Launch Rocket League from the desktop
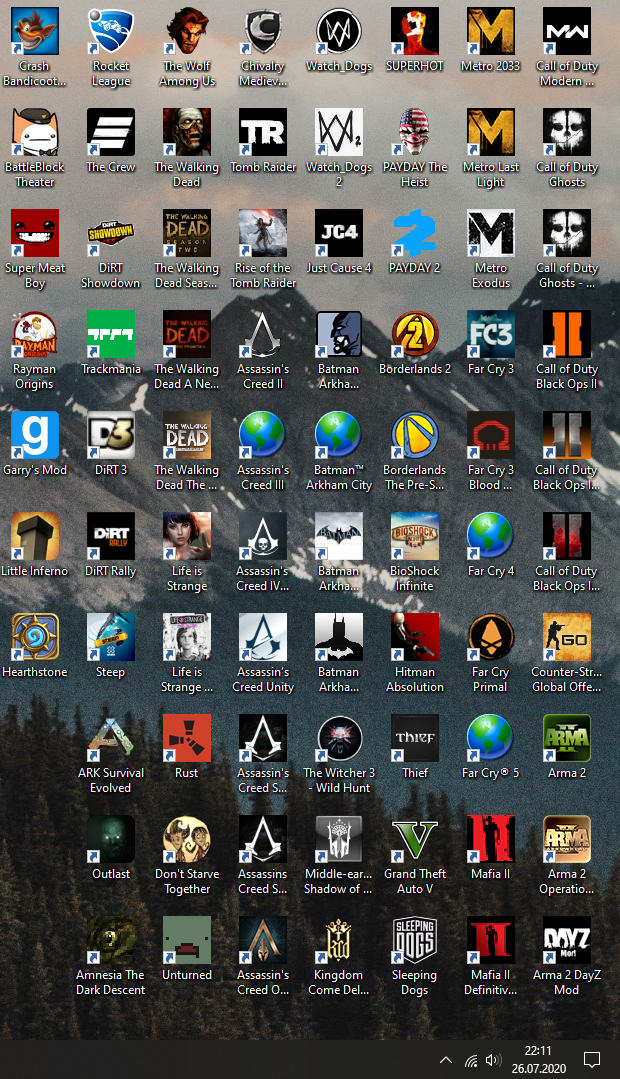The width and height of the screenshot is (620, 1079). click(111, 31)
